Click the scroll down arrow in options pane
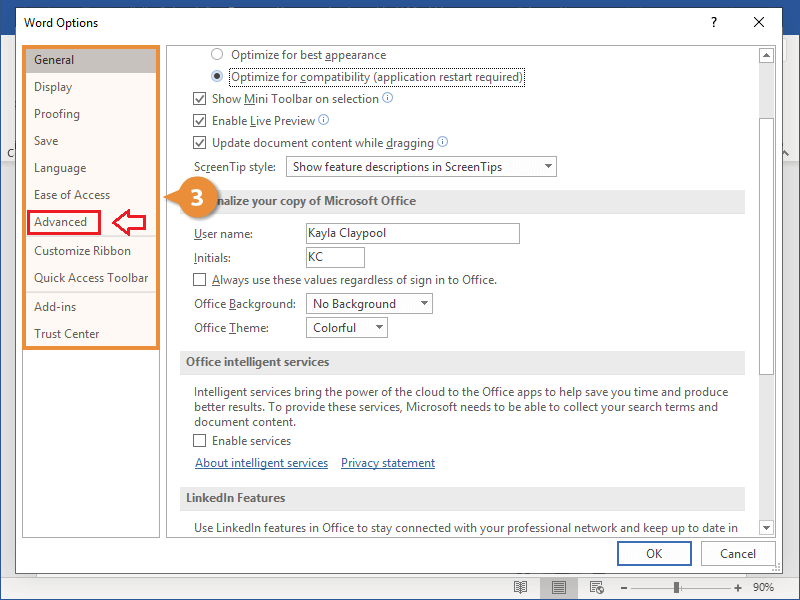The image size is (800, 600). (x=766, y=527)
